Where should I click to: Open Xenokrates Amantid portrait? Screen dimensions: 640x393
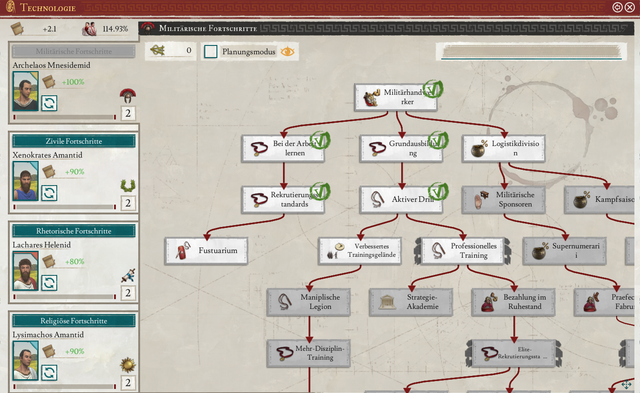(25, 181)
